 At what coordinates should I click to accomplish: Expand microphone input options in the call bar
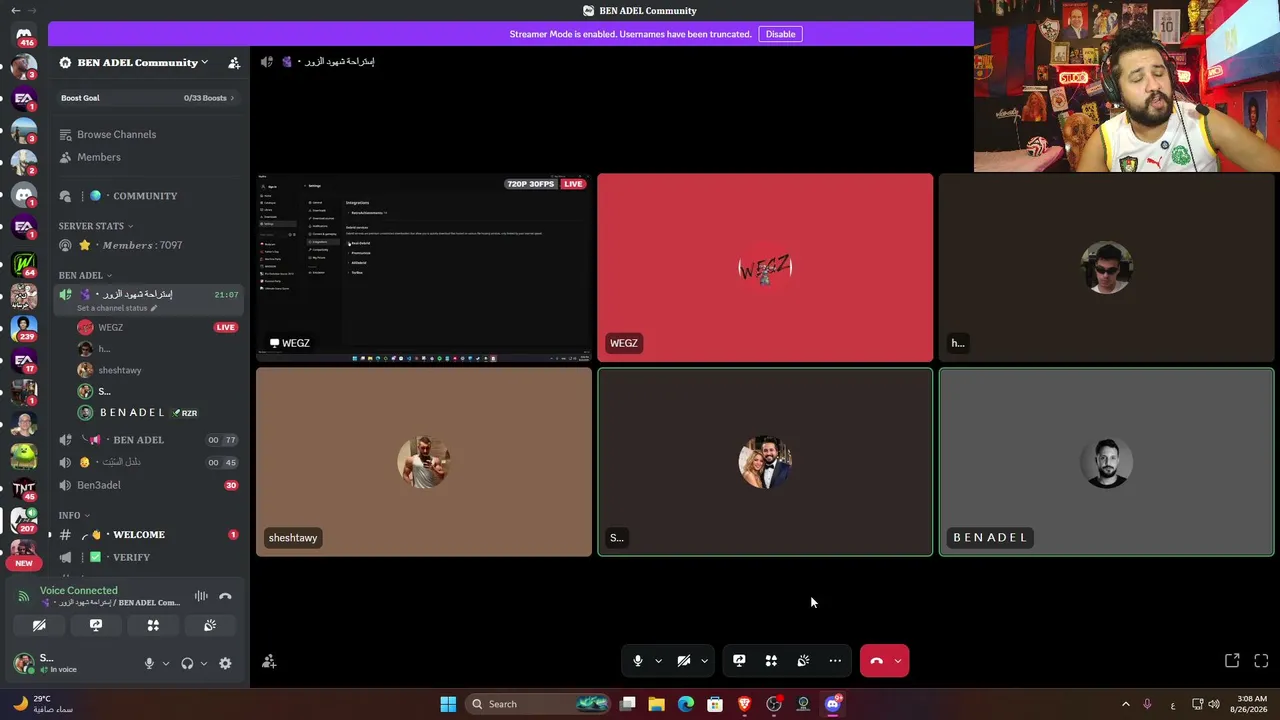[658, 661]
